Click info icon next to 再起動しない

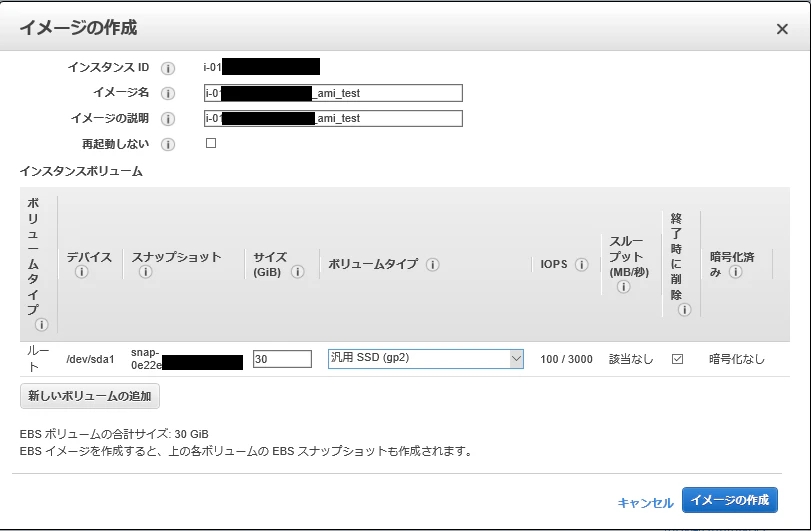coord(168,144)
